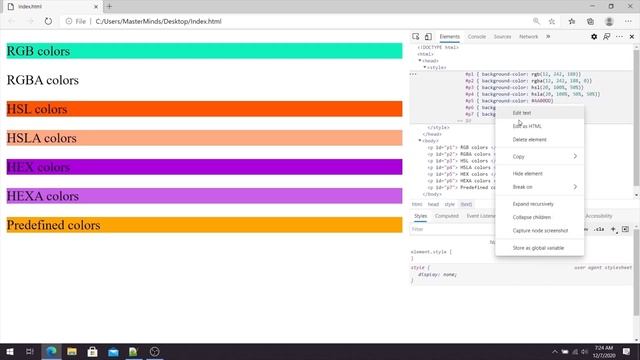The height and width of the screenshot is (360, 640).
Task: Open Edge Settings and more menu
Action: [x=628, y=21]
